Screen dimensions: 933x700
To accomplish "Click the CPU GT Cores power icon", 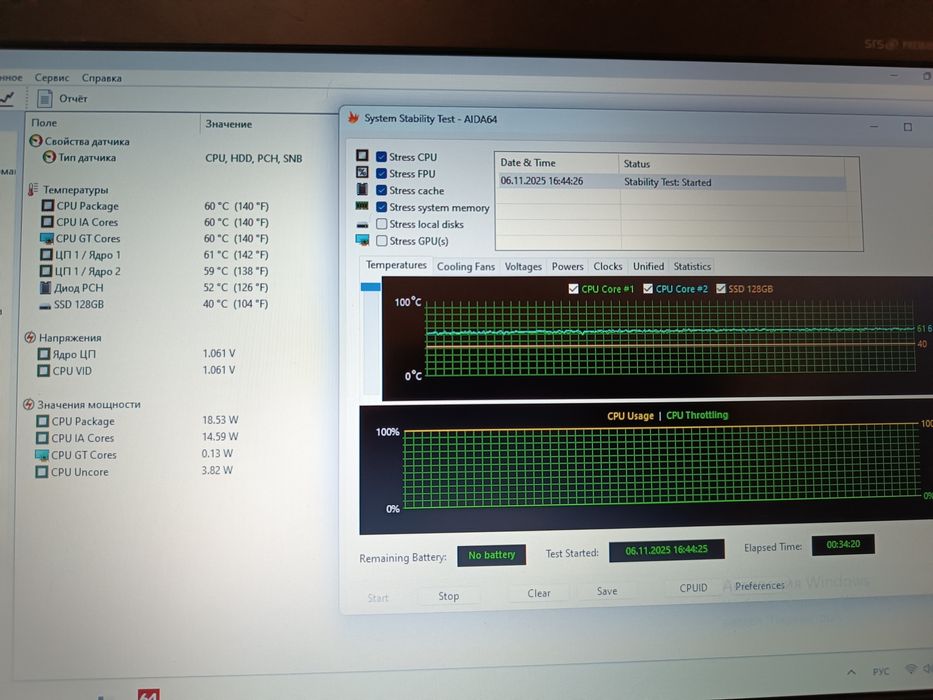I will pos(42,455).
